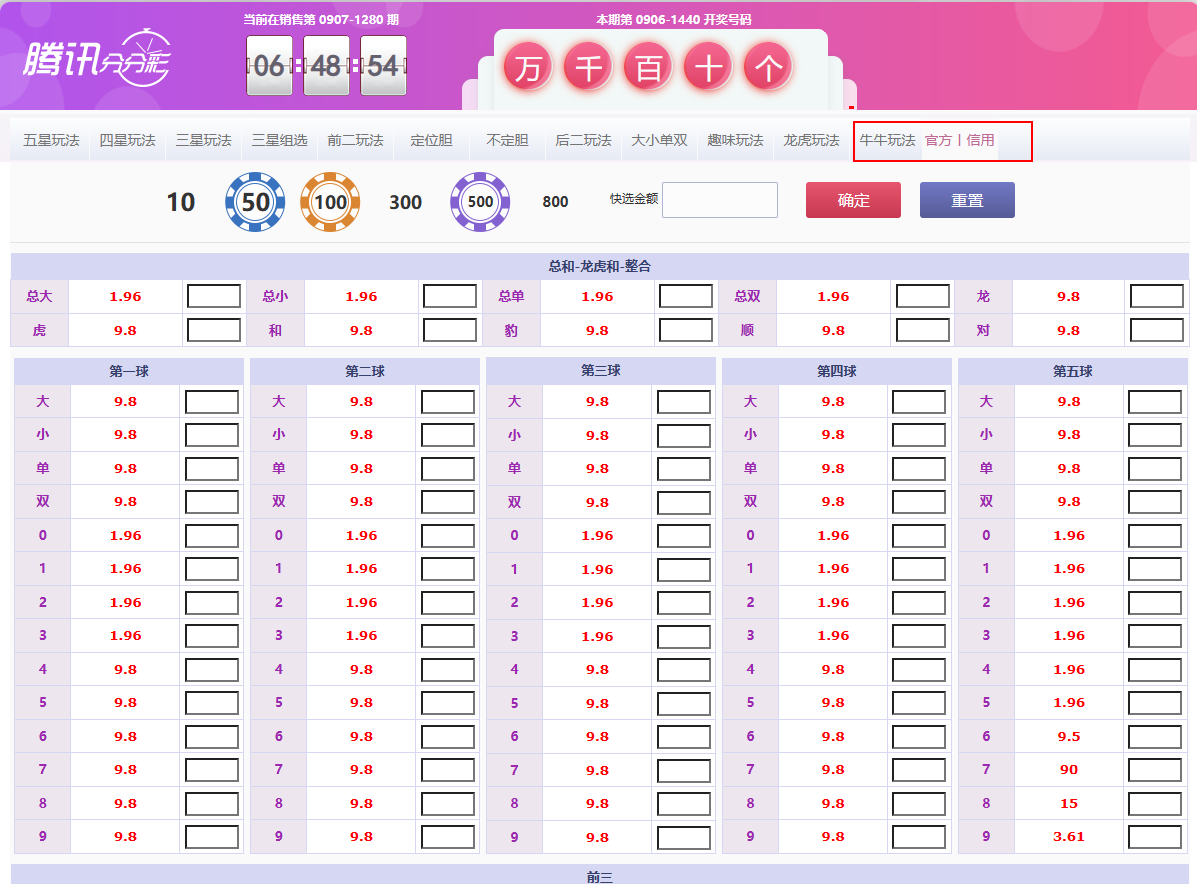Click the 06:48:54 countdown timer
The width and height of the screenshot is (1197, 884).
pos(326,66)
